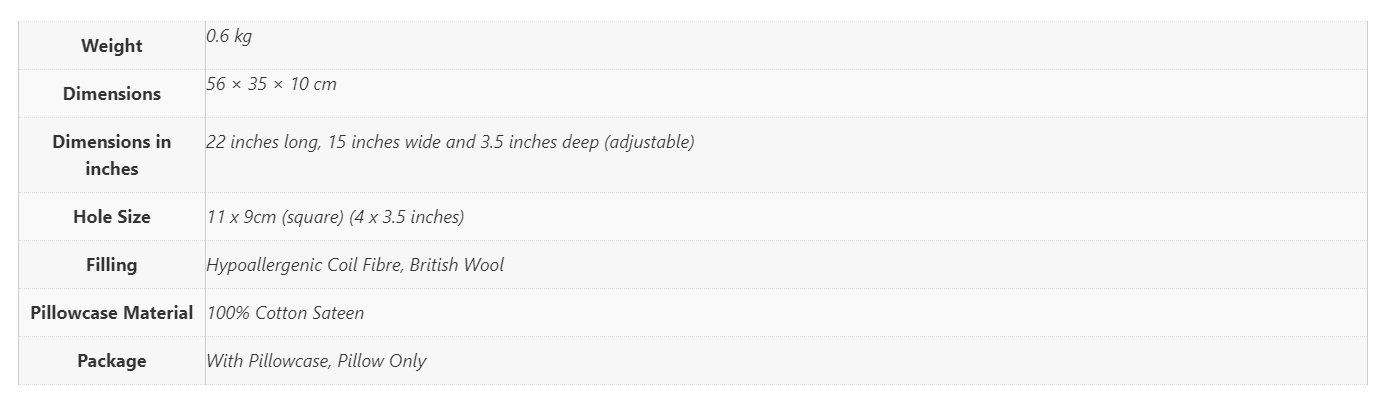This screenshot has width=1381, height=413.
Task: Click the Dimensions in inches label
Action: [112, 155]
